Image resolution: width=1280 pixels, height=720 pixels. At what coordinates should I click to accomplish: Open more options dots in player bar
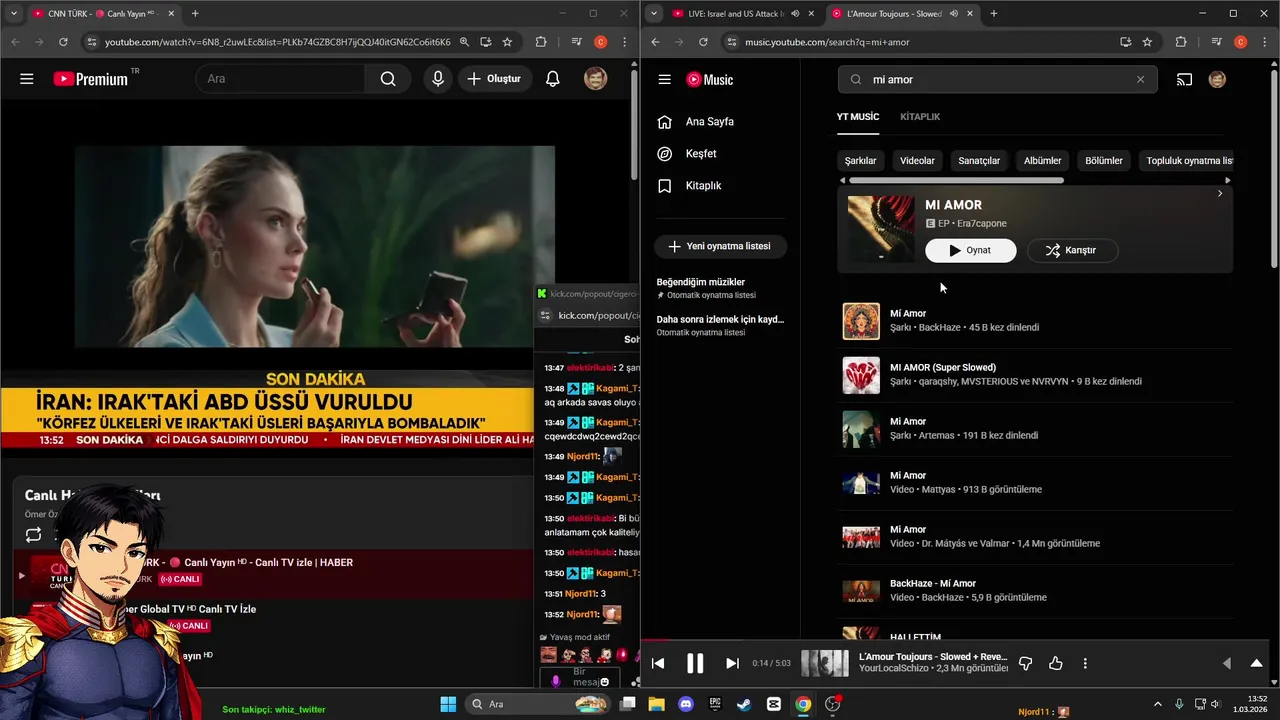coord(1085,663)
